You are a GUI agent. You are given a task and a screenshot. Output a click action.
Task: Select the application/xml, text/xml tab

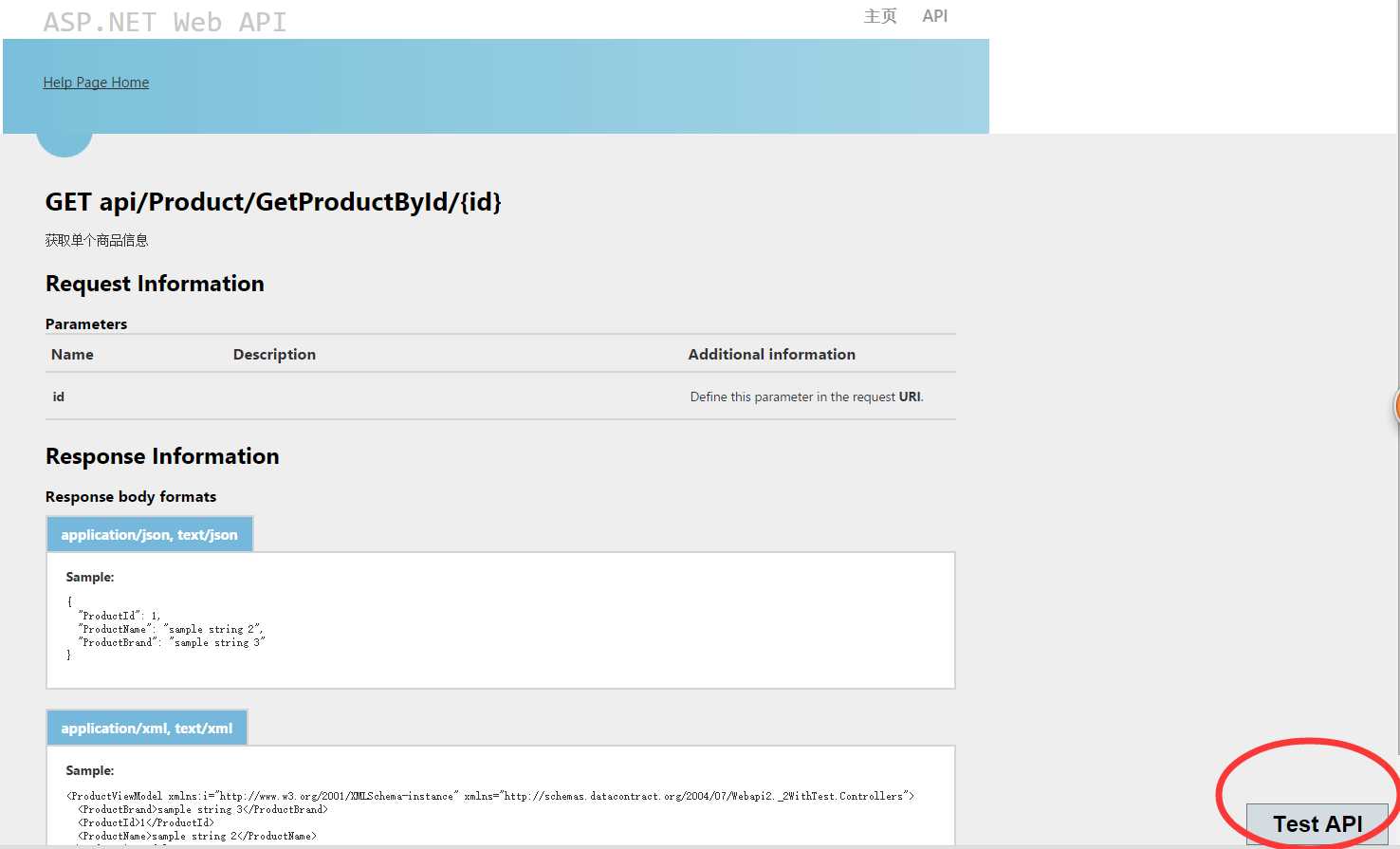click(x=147, y=728)
